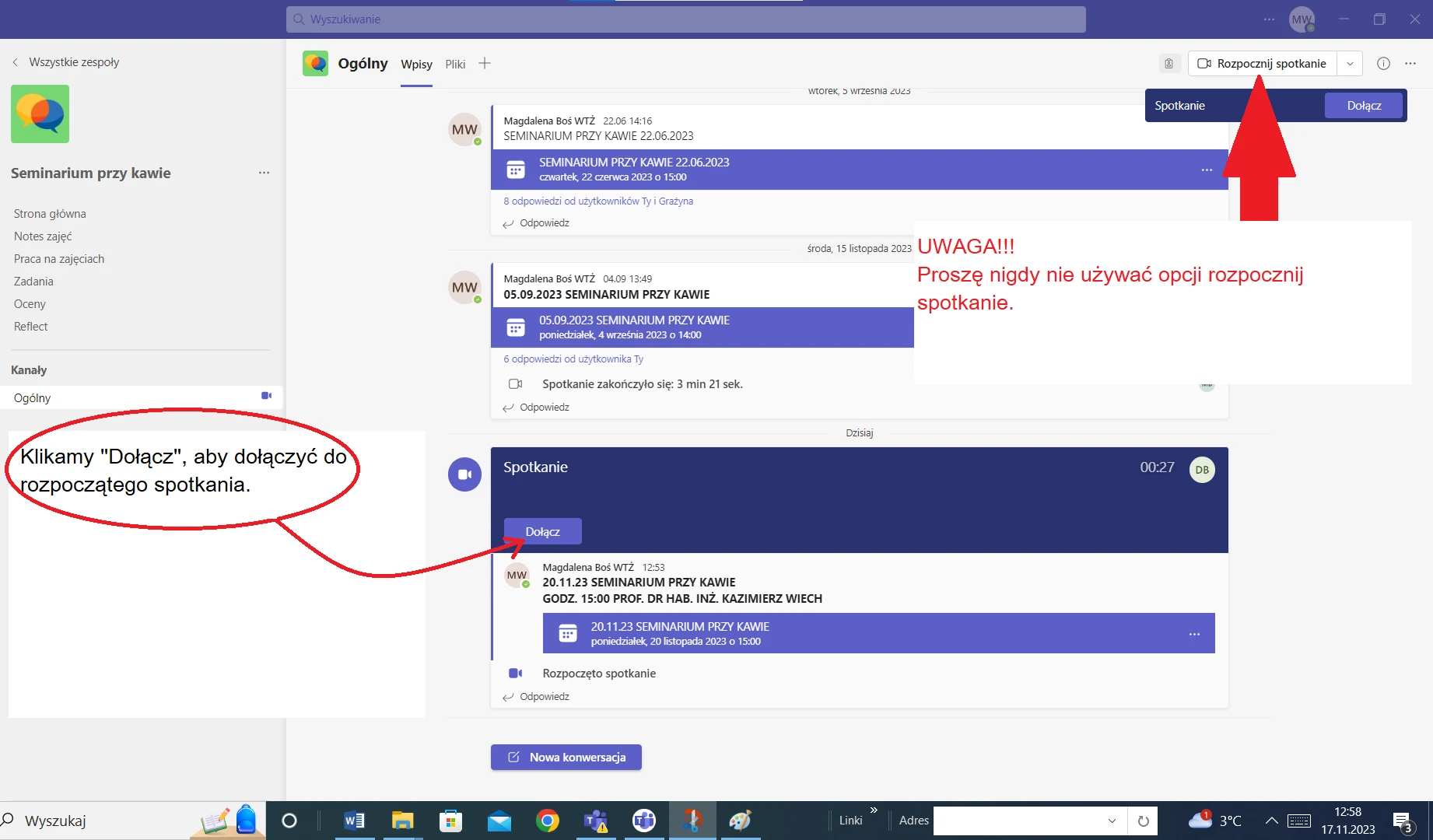Click the Ogólny channel icon in header

coord(315,64)
